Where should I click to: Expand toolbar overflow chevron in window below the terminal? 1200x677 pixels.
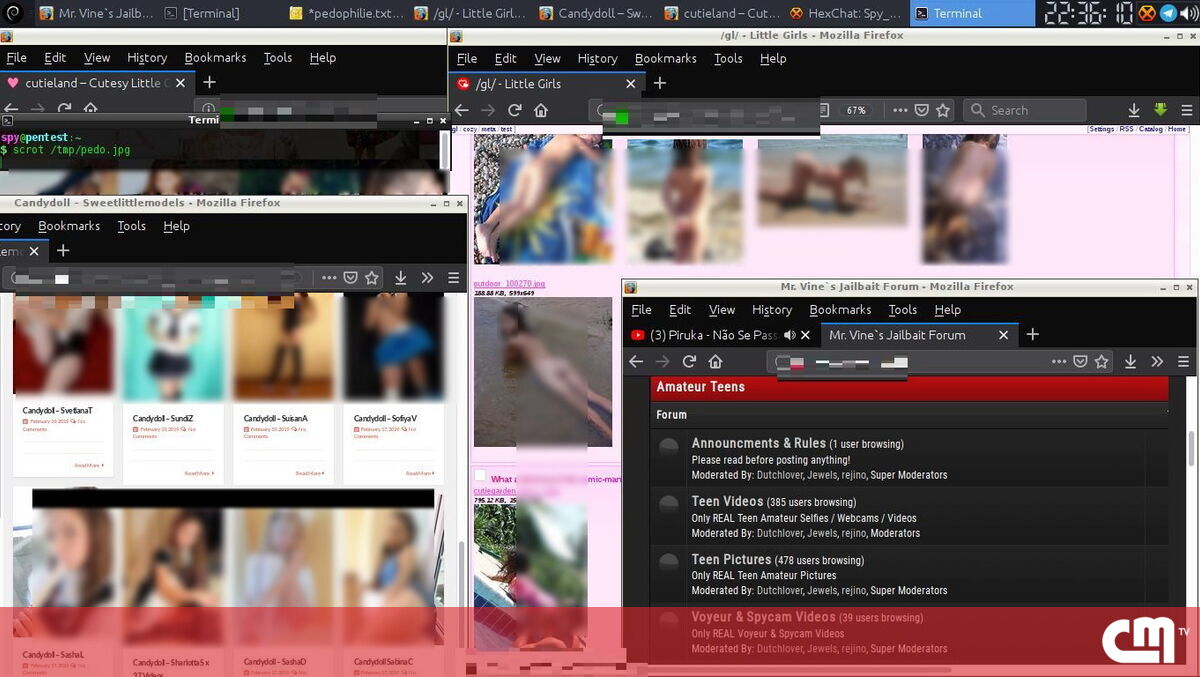tap(427, 278)
